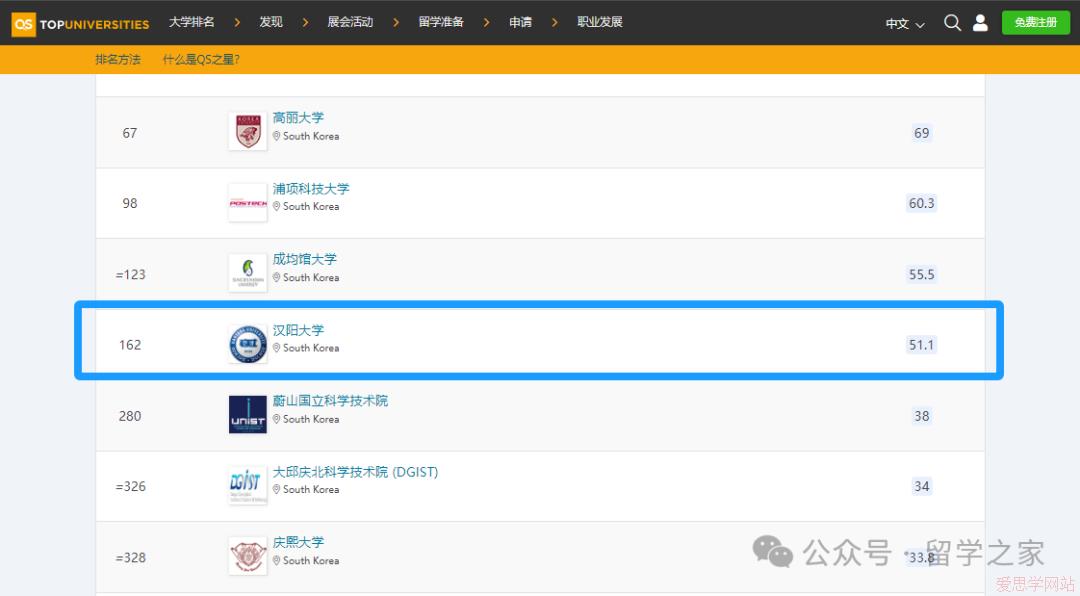
Task: Click the score 34 for DGIST
Action: [x=922, y=486]
